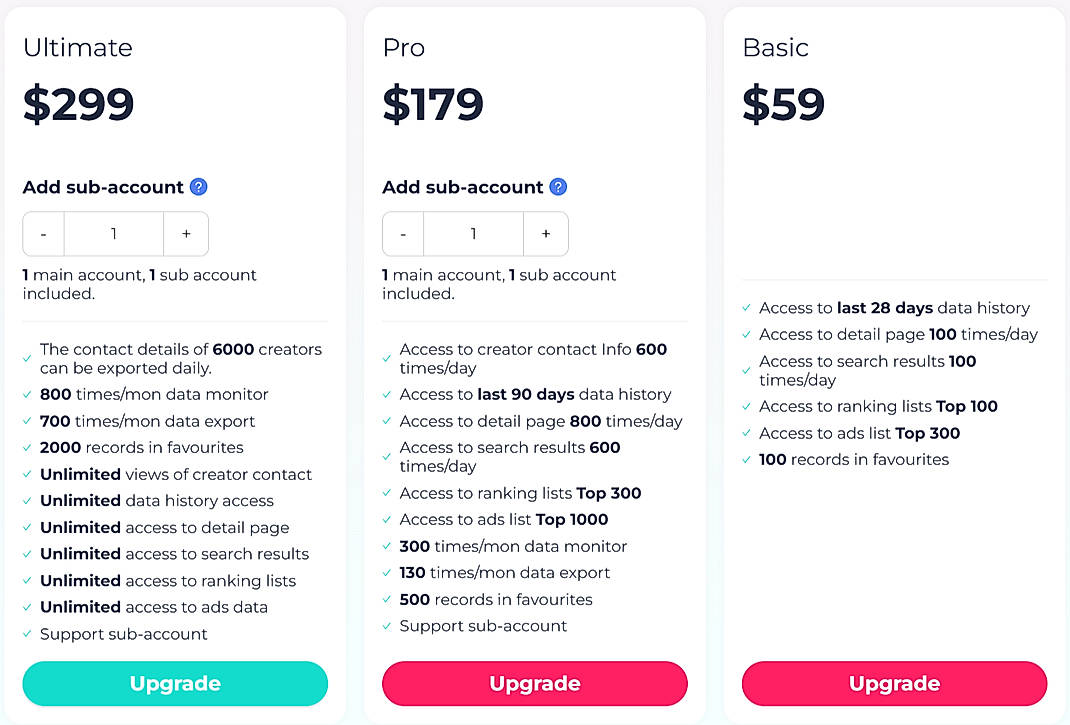
Task: Click the Pro plan sub-account help icon
Action: [x=558, y=187]
